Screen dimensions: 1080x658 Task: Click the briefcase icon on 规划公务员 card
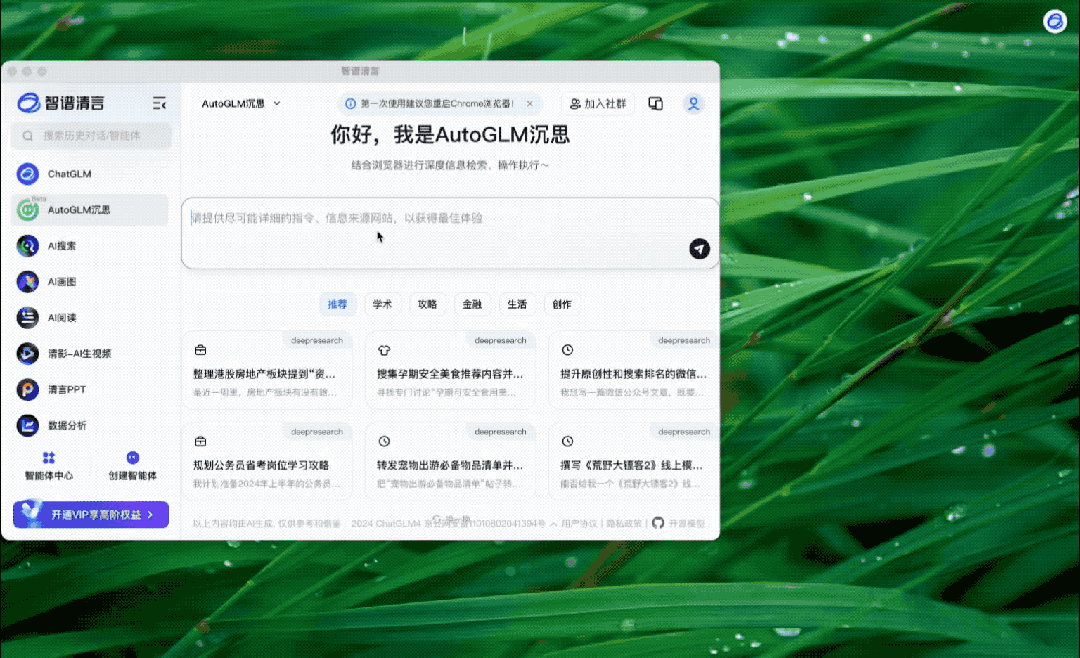(x=200, y=441)
